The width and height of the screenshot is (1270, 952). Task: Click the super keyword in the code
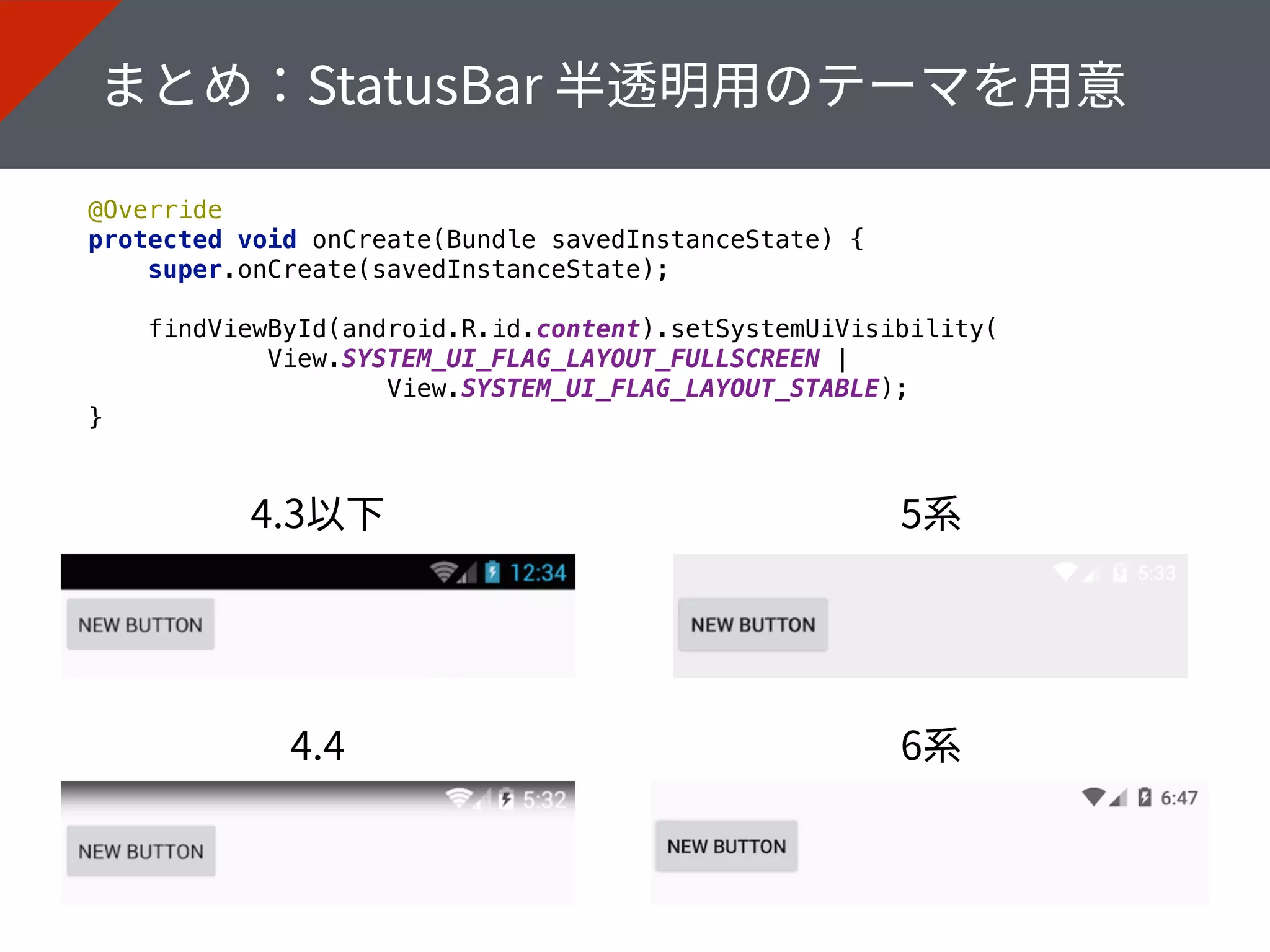coord(185,270)
